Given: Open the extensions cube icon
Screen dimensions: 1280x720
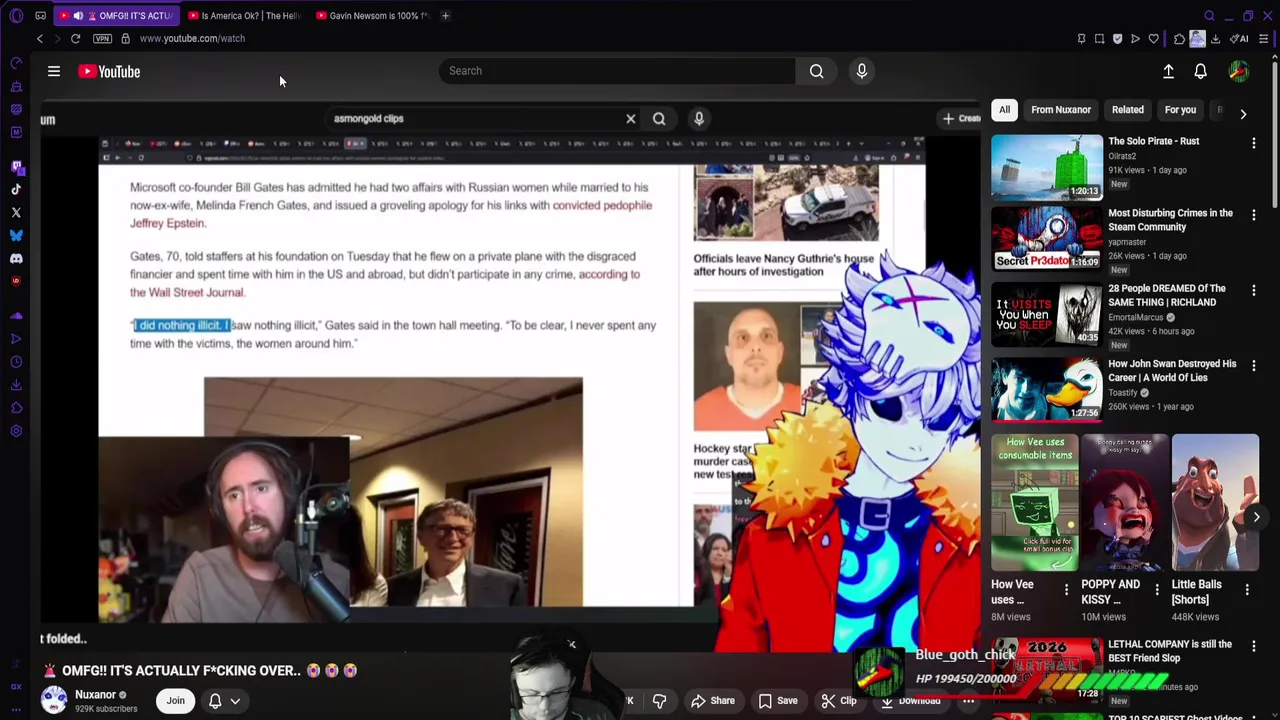Looking at the screenshot, I should [x=1179, y=38].
